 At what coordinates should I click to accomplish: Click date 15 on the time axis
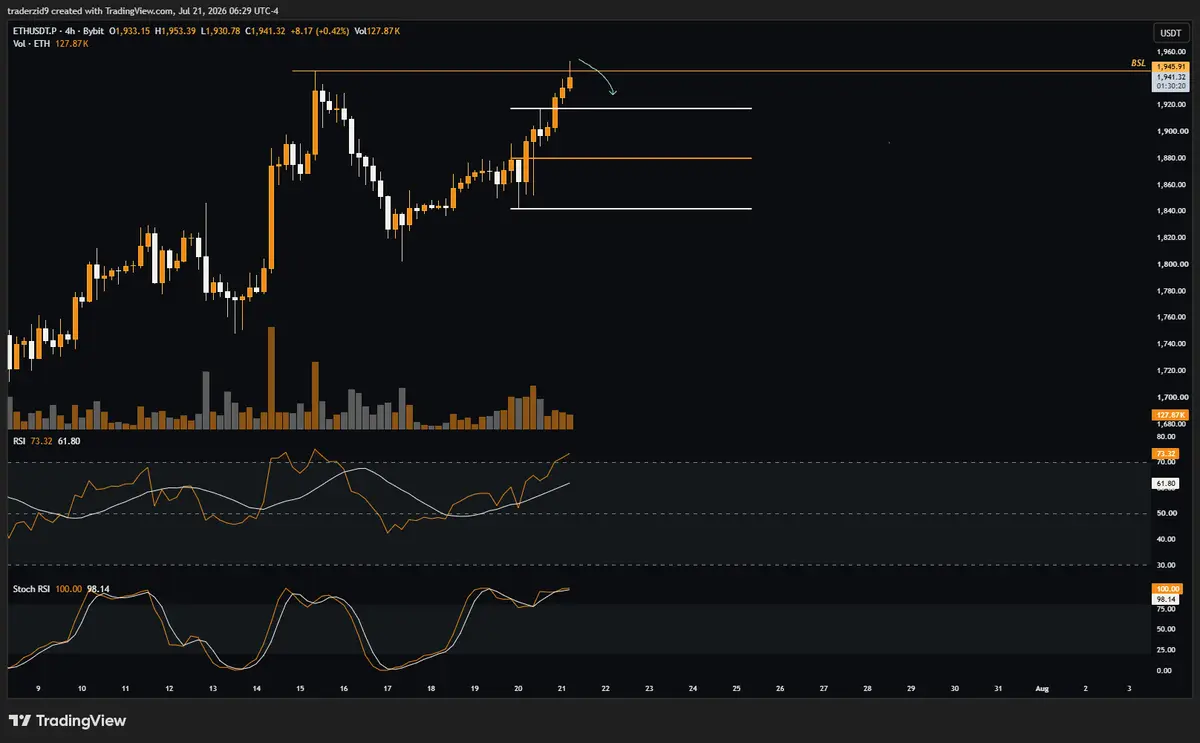point(300,689)
